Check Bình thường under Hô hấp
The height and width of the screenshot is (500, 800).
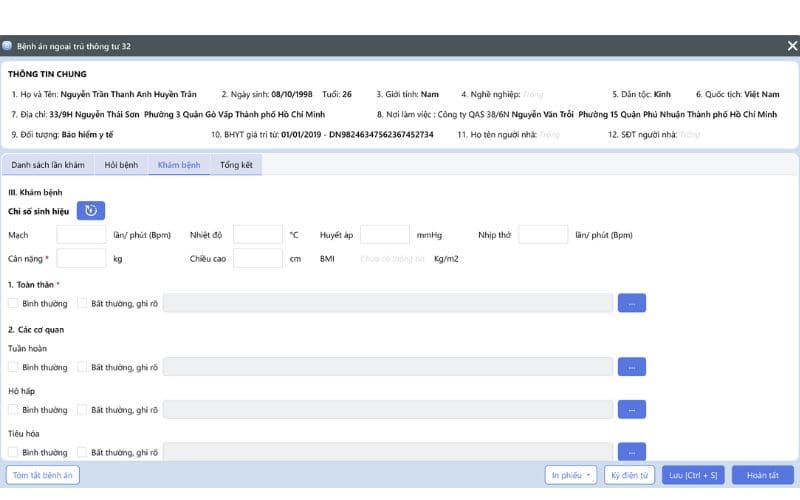[x=13, y=410]
